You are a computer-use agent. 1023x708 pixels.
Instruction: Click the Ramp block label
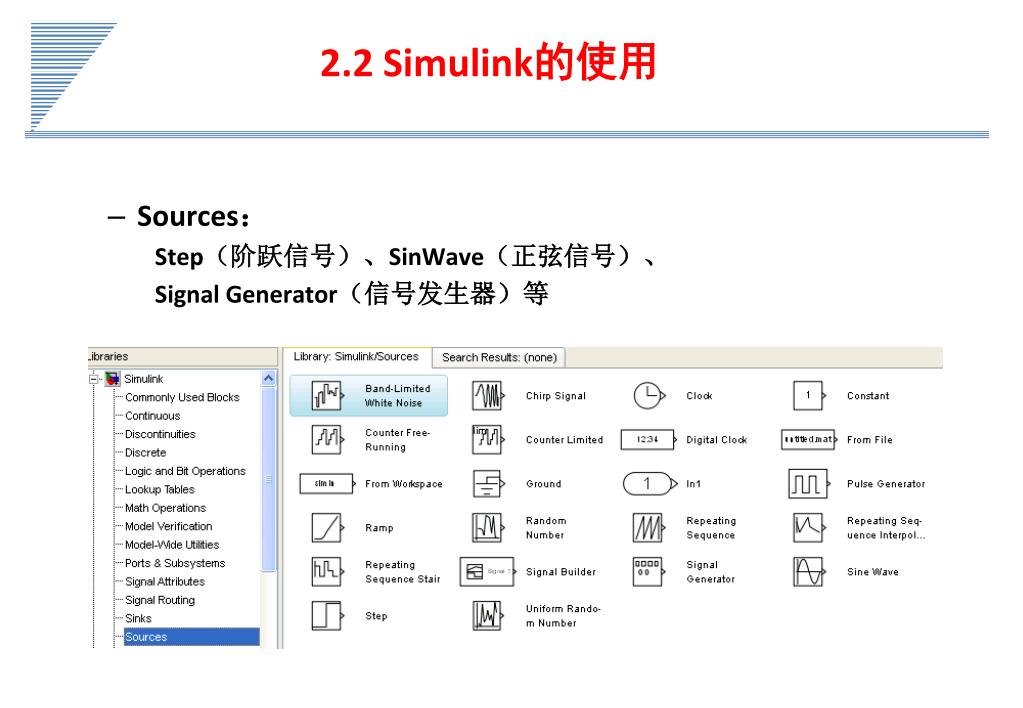(x=379, y=528)
